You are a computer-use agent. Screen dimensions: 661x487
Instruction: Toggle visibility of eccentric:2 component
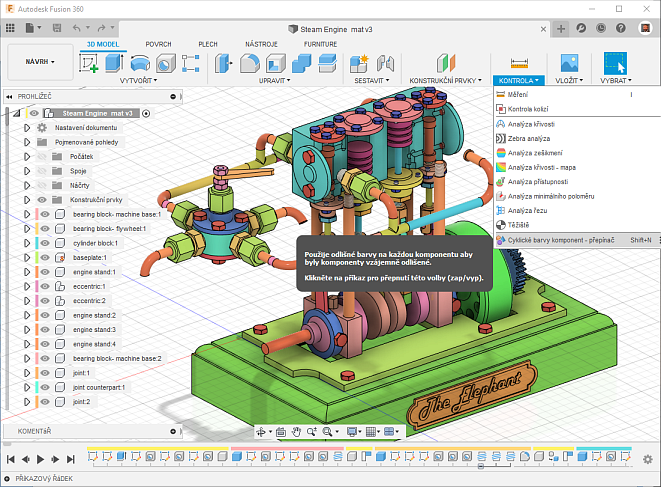[45, 300]
